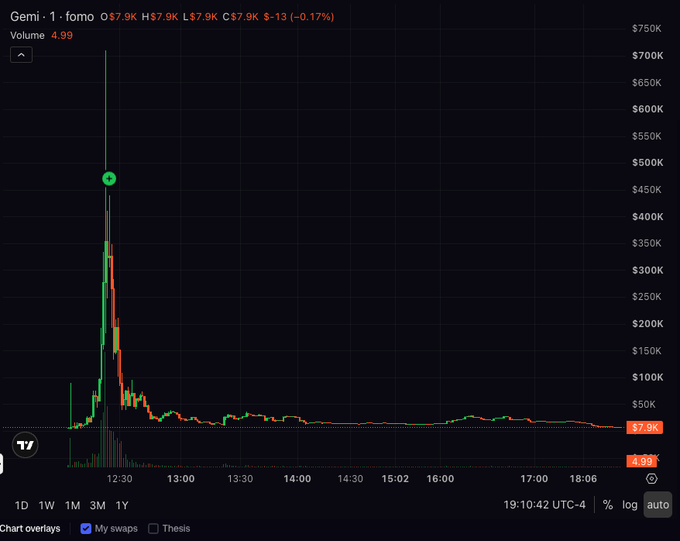
Task: Click the 4.99 volume axis label
Action: tap(641, 461)
